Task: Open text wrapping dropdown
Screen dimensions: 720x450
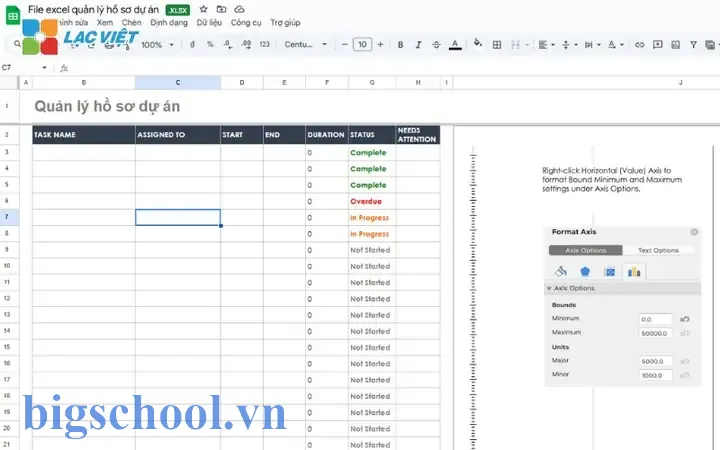Action: [592, 45]
